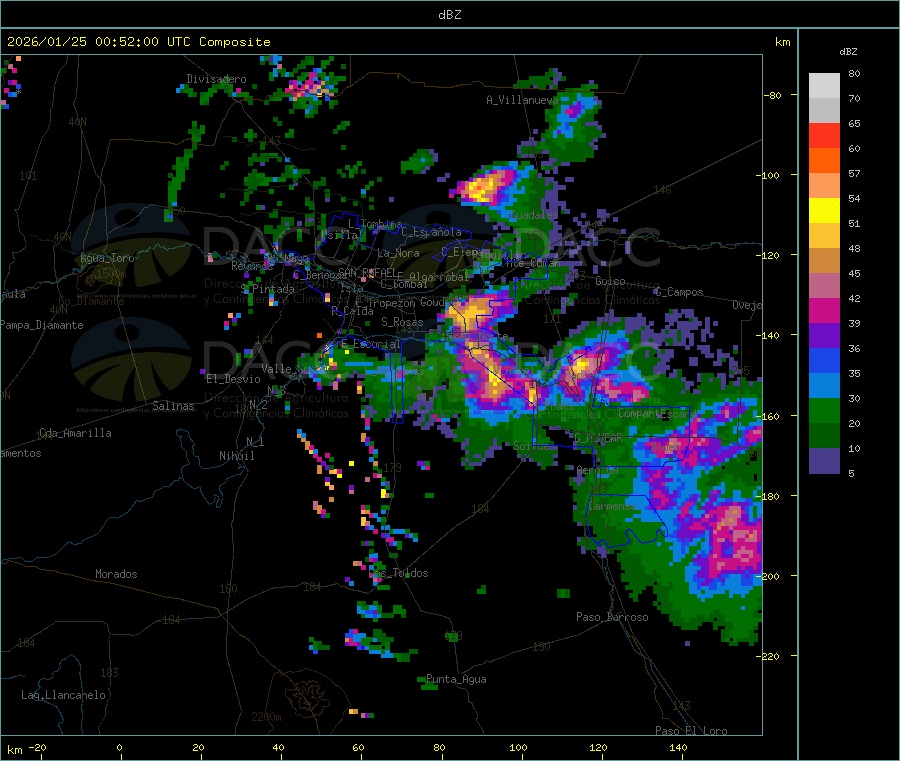Select the 'S_Rosas' place label
The width and height of the screenshot is (900, 761).
tap(402, 323)
